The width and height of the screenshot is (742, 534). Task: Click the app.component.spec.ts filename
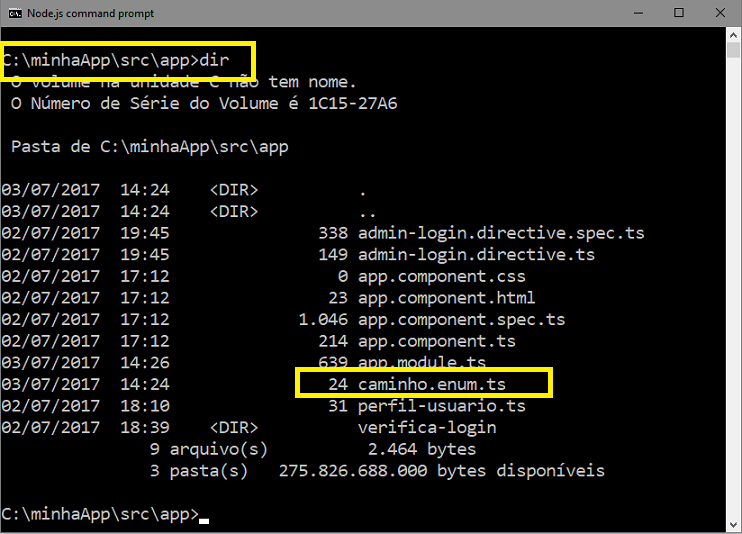point(461,320)
